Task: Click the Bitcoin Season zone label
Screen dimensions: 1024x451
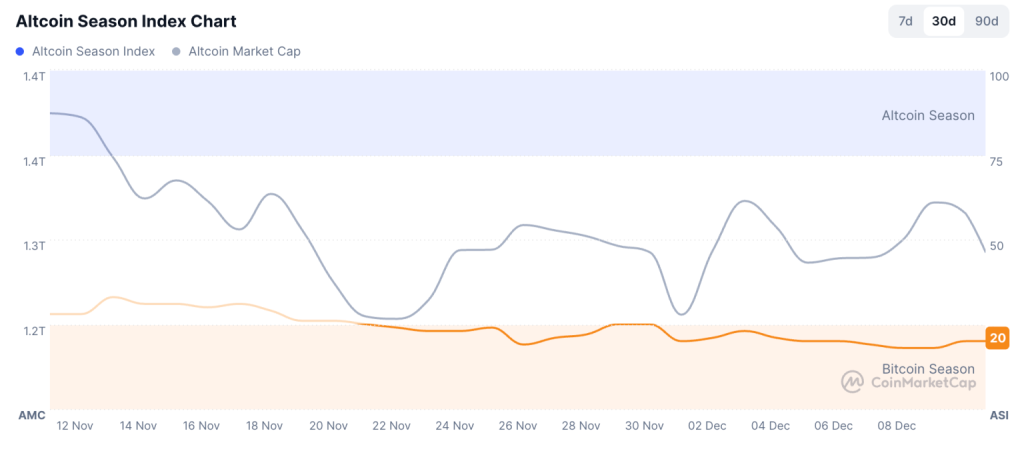Action: click(929, 369)
